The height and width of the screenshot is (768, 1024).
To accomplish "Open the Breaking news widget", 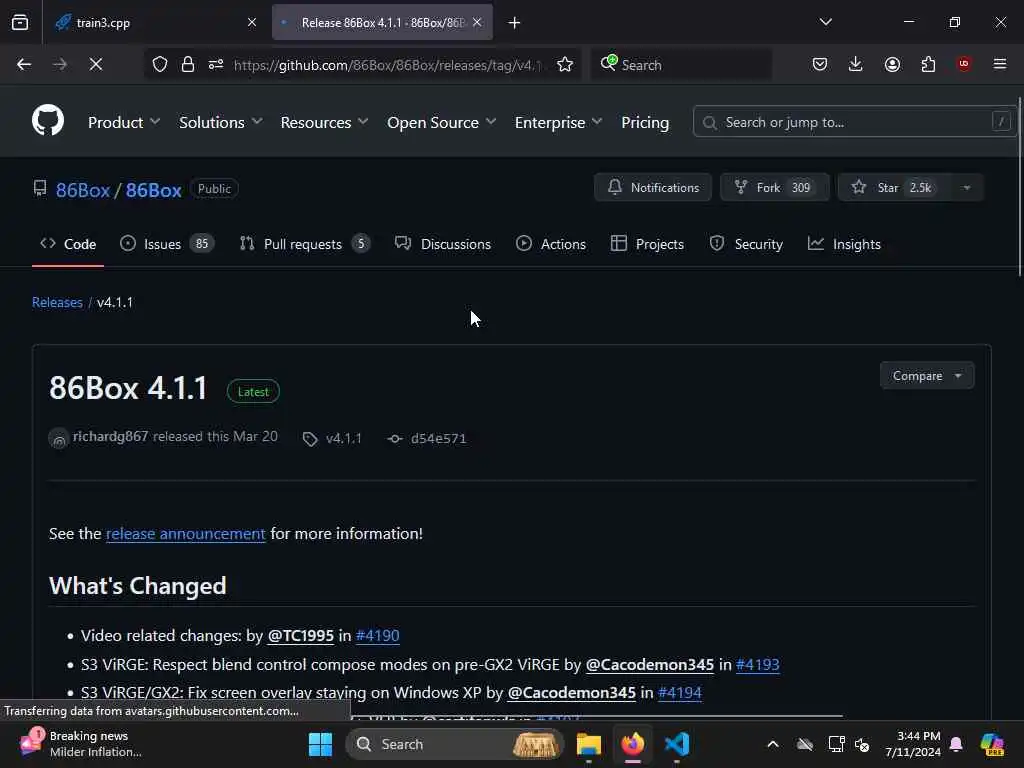I will 82,744.
